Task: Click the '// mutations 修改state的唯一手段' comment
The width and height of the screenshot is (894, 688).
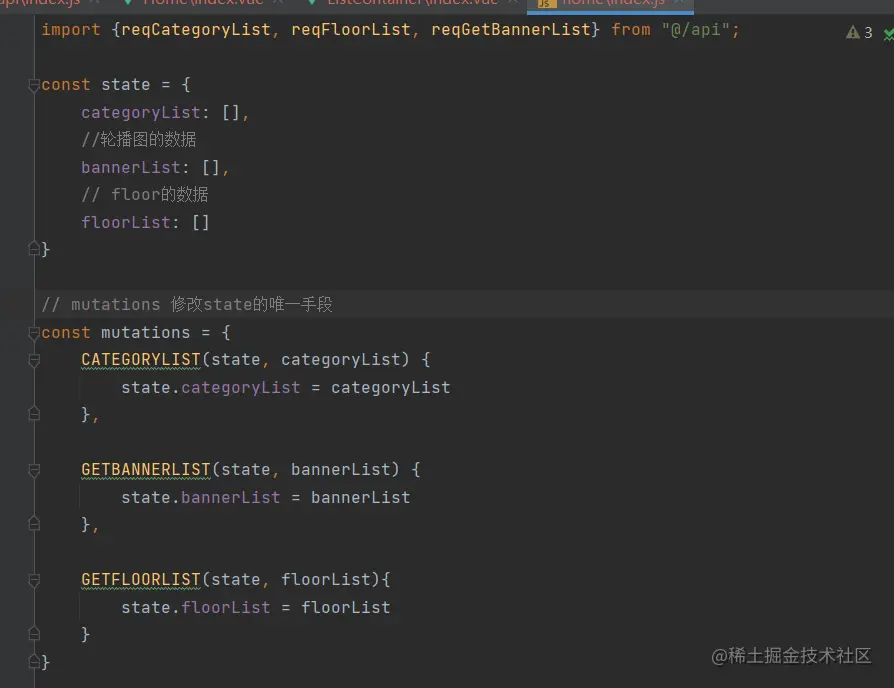Action: tap(187, 304)
